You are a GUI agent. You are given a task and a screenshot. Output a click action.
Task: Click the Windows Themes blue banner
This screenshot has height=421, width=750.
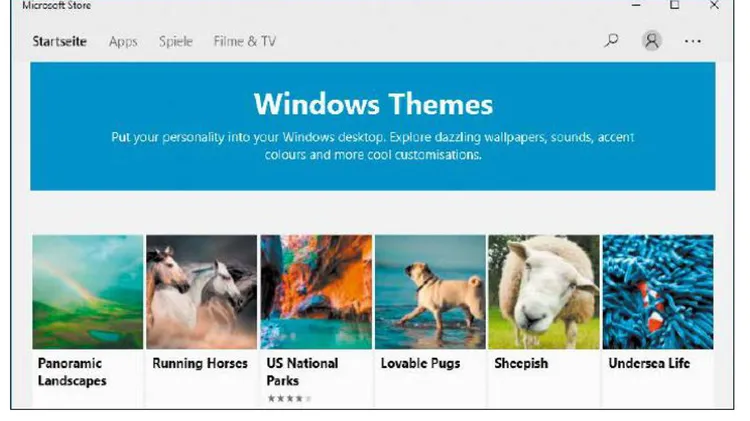click(x=373, y=126)
